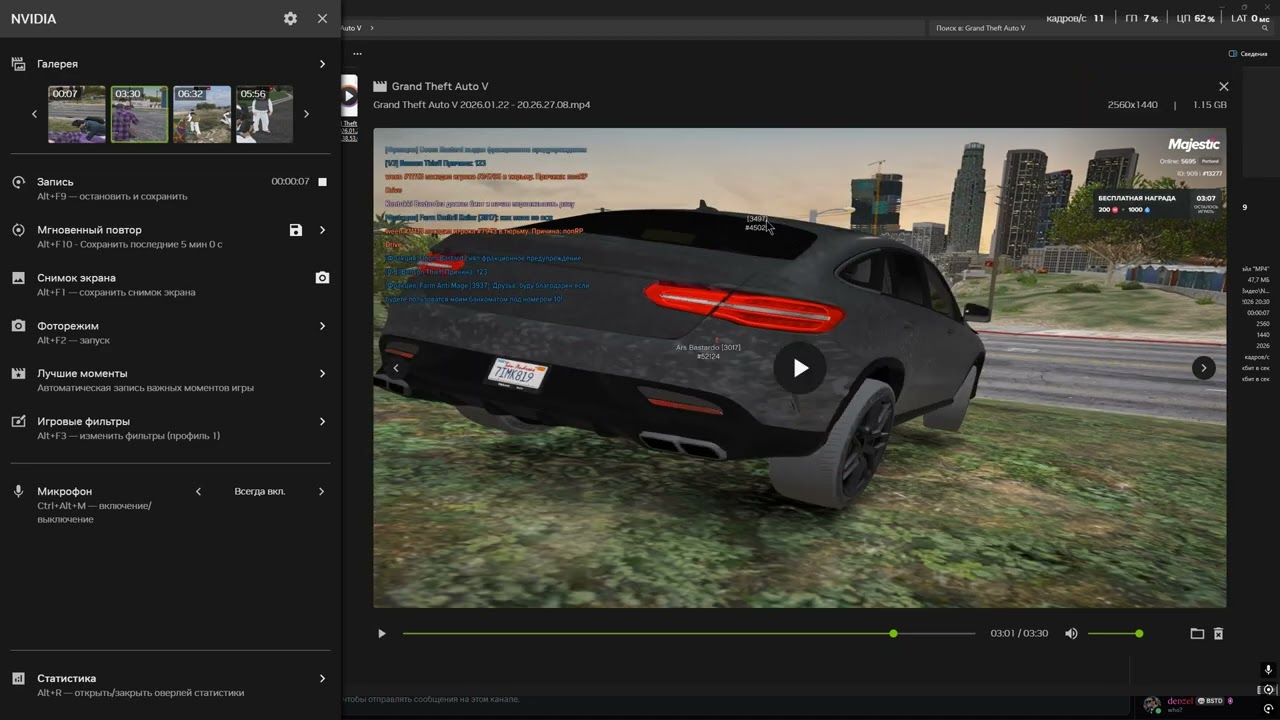Click the 00:00:07 recording timer
1280x720 pixels.
290,182
